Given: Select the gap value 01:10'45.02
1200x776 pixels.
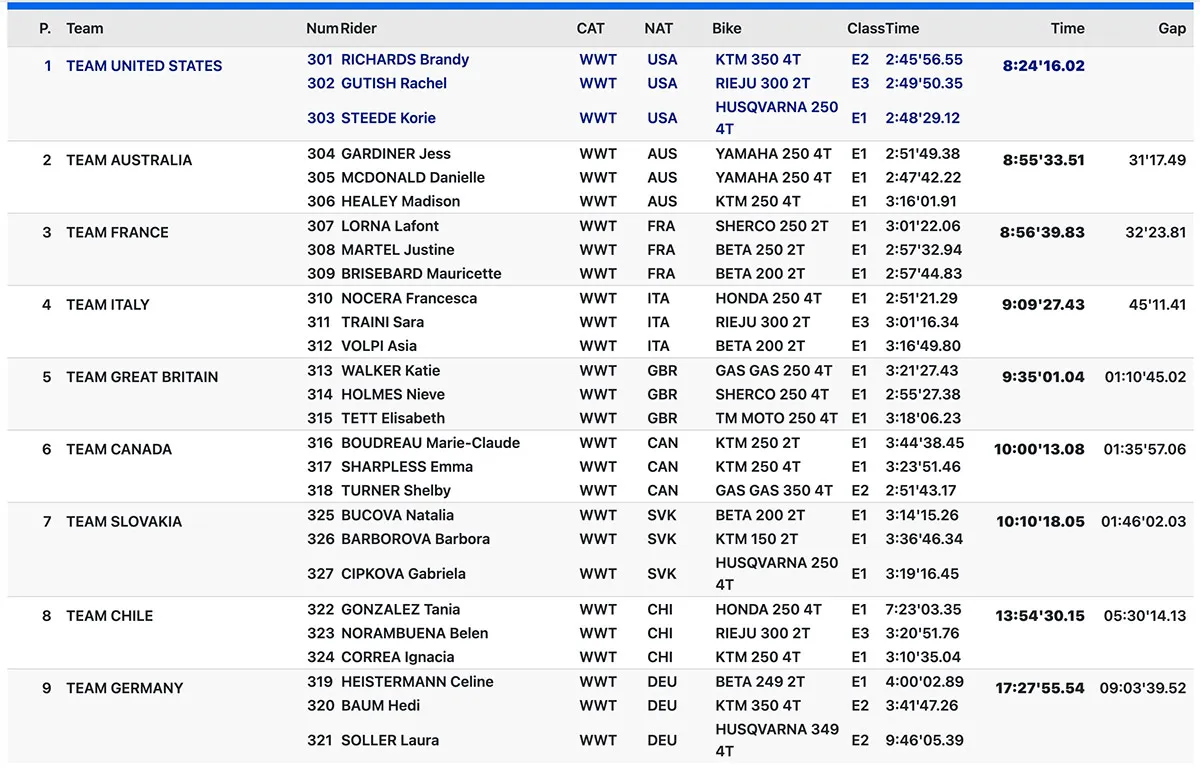Looking at the screenshot, I should (1146, 377).
